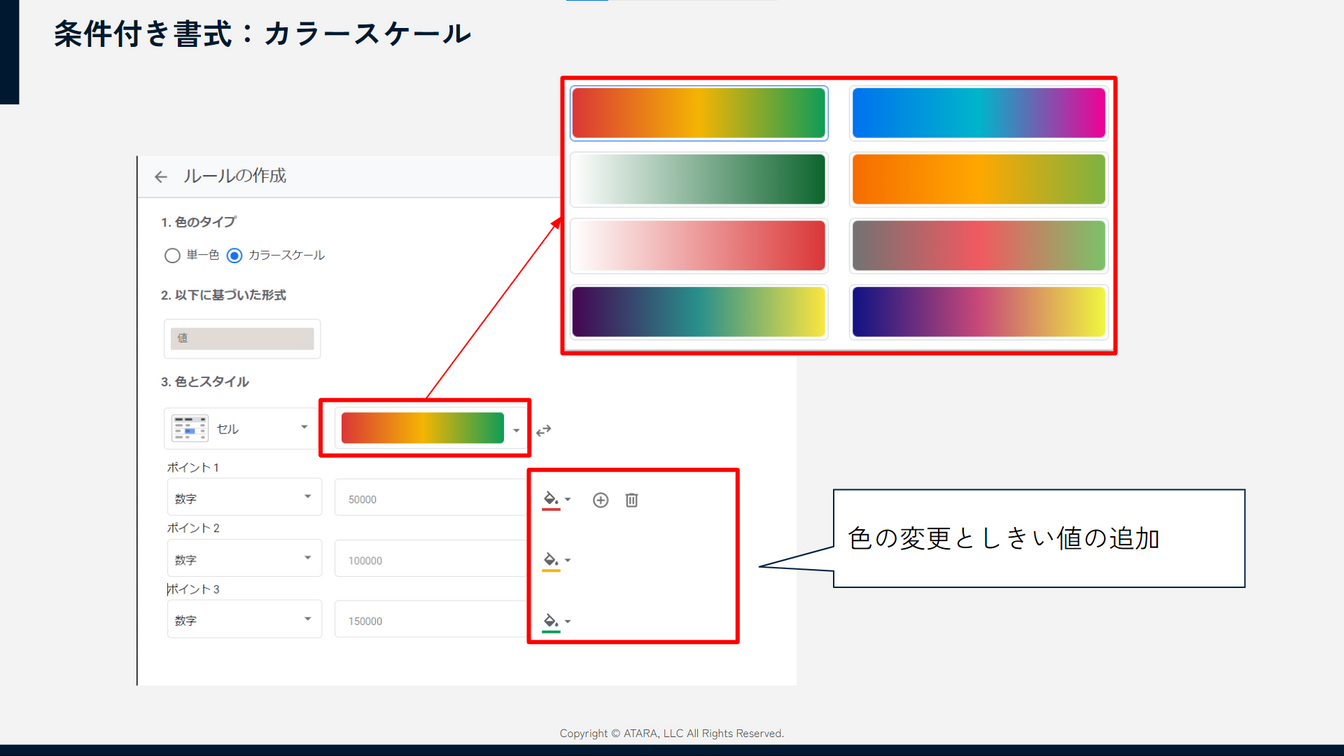Click the 150000 value field
1344x756 pixels.
431,620
